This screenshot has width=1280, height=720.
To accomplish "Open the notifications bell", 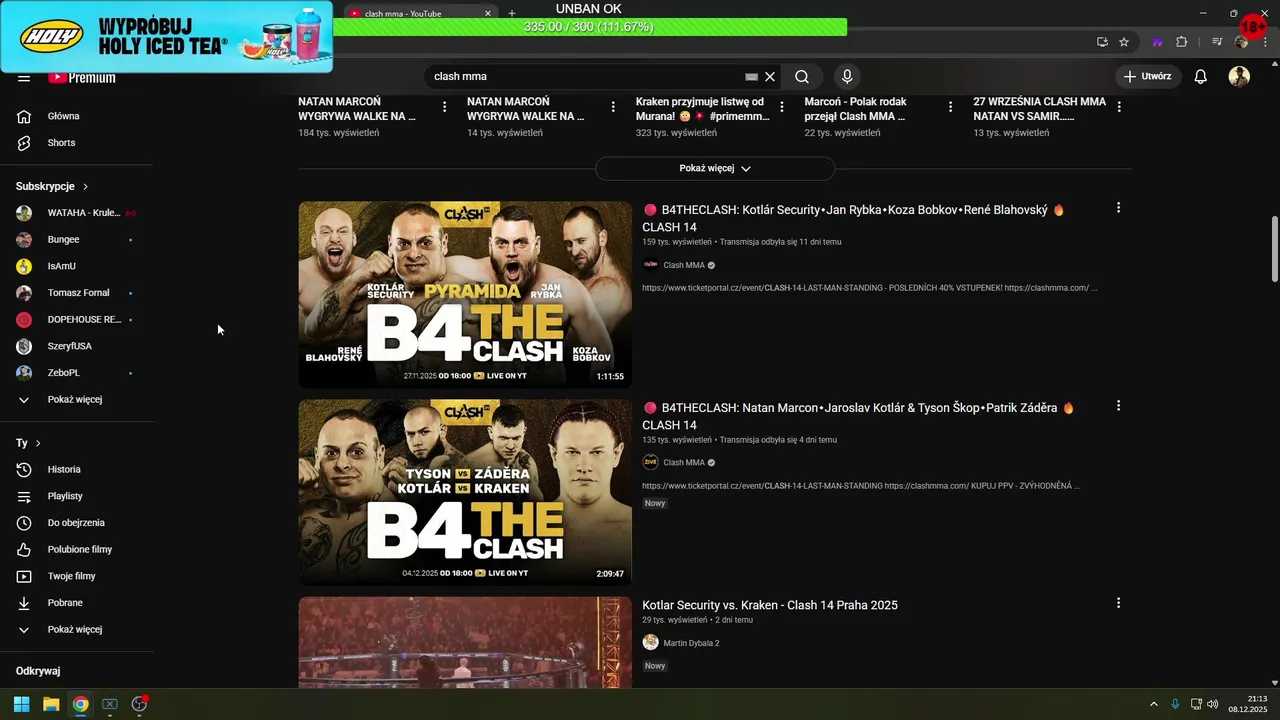I will 1201,76.
